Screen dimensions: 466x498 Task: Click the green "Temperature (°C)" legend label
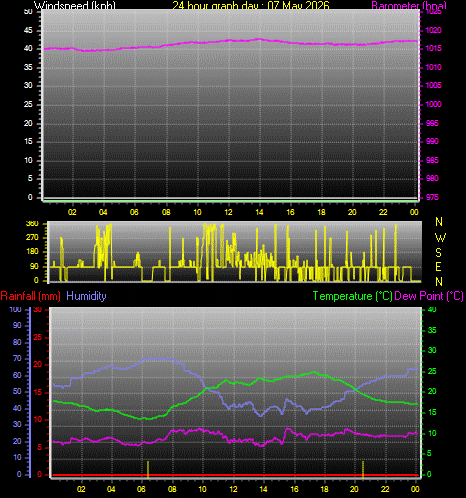tap(352, 296)
